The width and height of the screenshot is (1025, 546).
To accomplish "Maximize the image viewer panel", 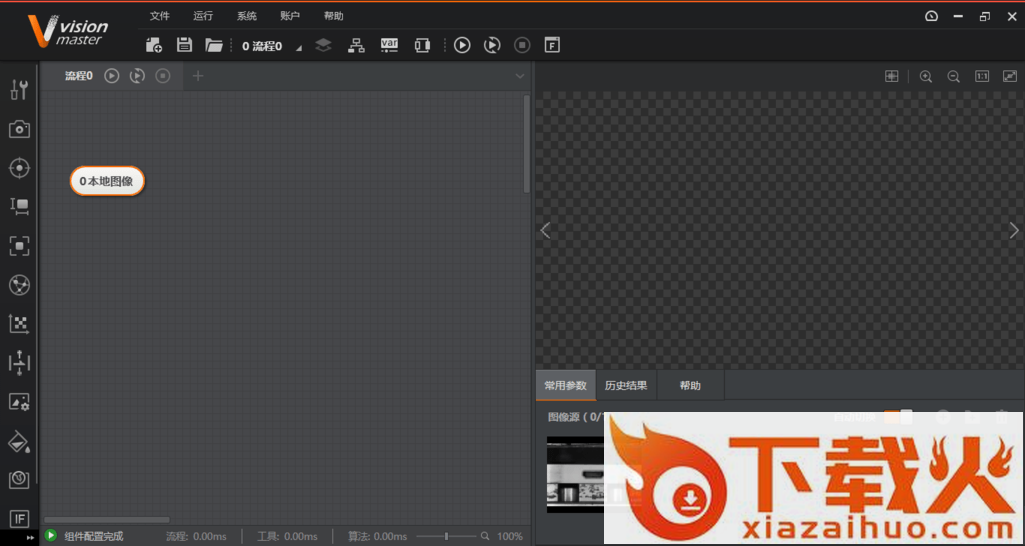I will point(1009,76).
